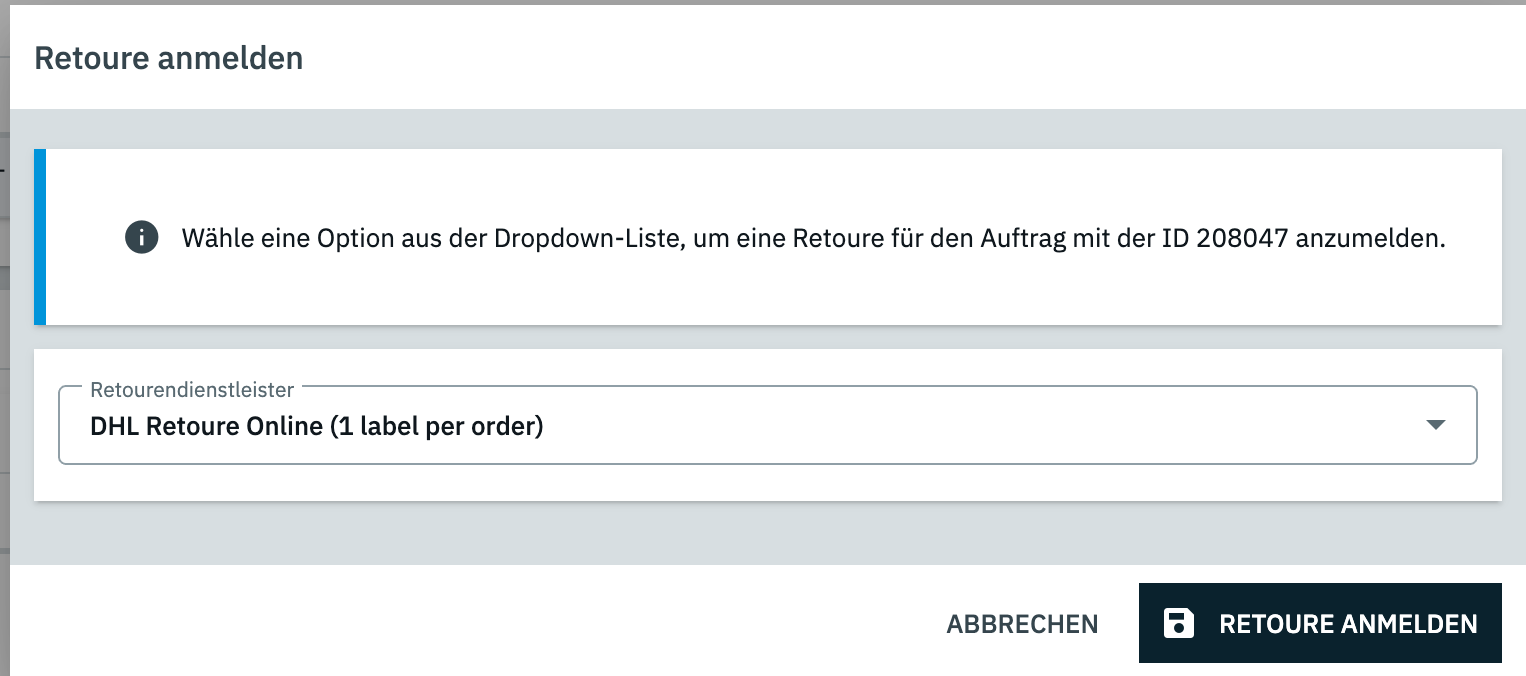Click the RETOURE ANMELDEN button
This screenshot has width=1526, height=676.
(1320, 623)
